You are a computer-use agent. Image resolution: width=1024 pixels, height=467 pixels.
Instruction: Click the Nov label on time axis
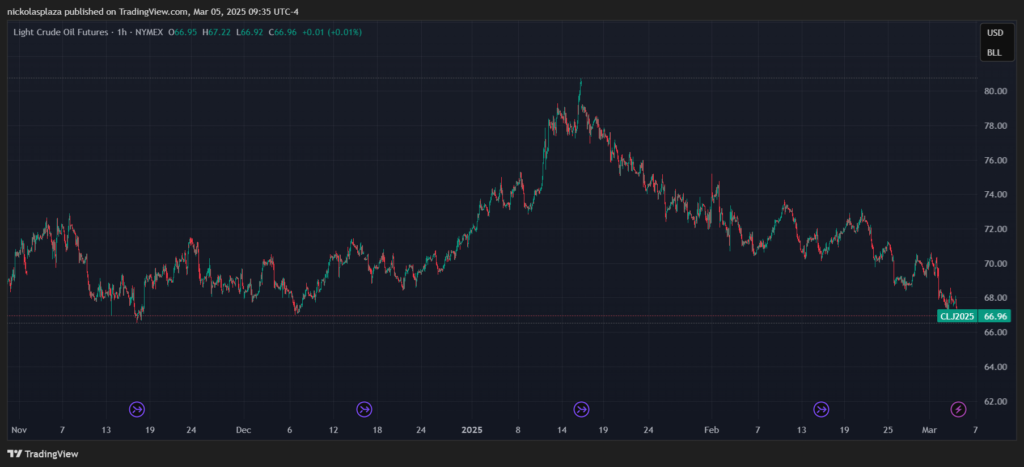point(18,429)
